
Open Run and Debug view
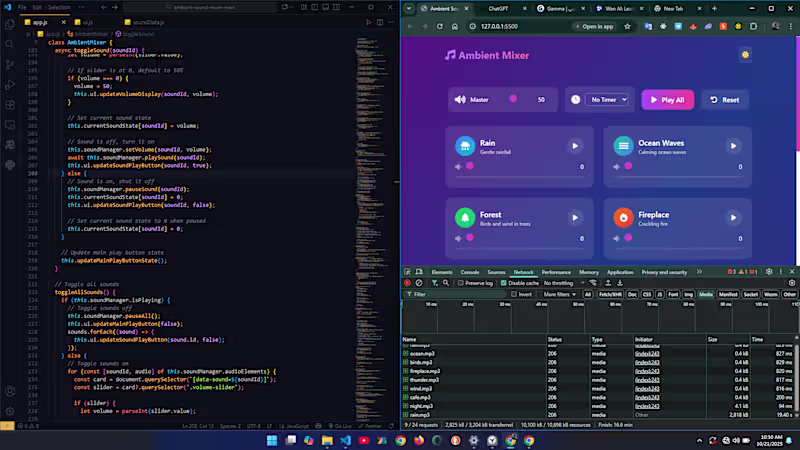click(x=10, y=85)
